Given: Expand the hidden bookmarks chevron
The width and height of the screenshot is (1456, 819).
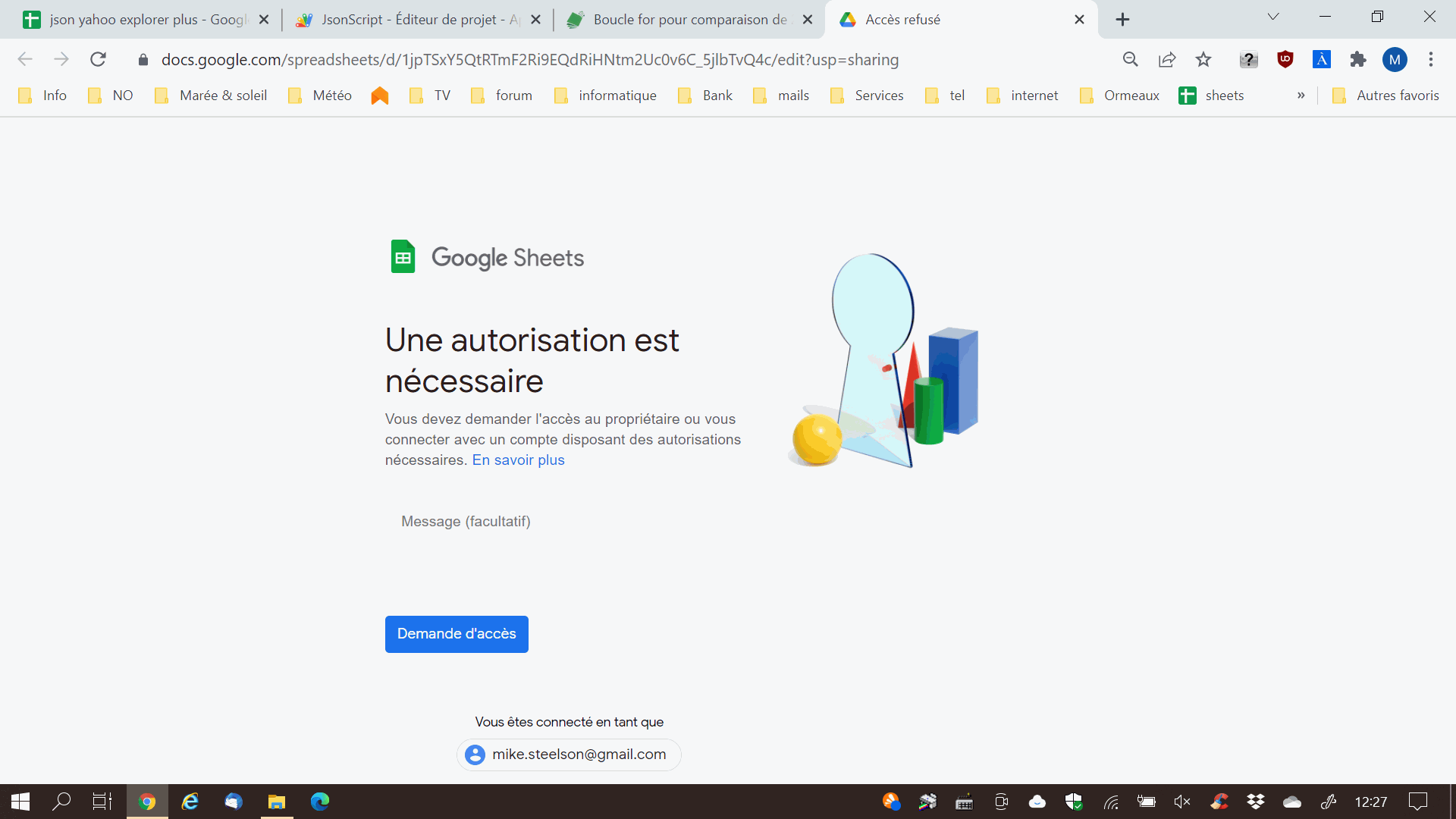Looking at the screenshot, I should click(1301, 96).
